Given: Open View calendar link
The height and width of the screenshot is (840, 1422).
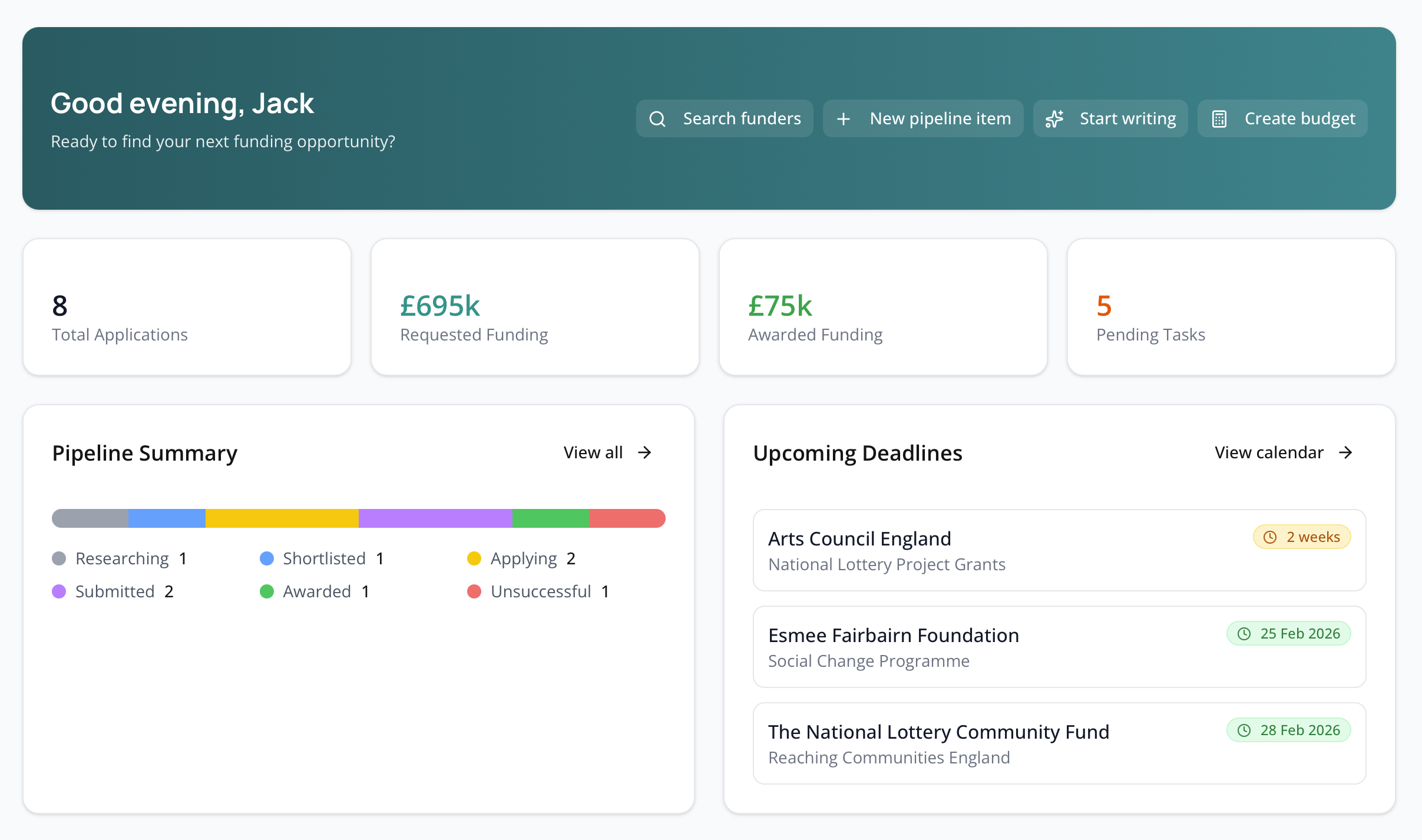Looking at the screenshot, I should pos(1269,452).
